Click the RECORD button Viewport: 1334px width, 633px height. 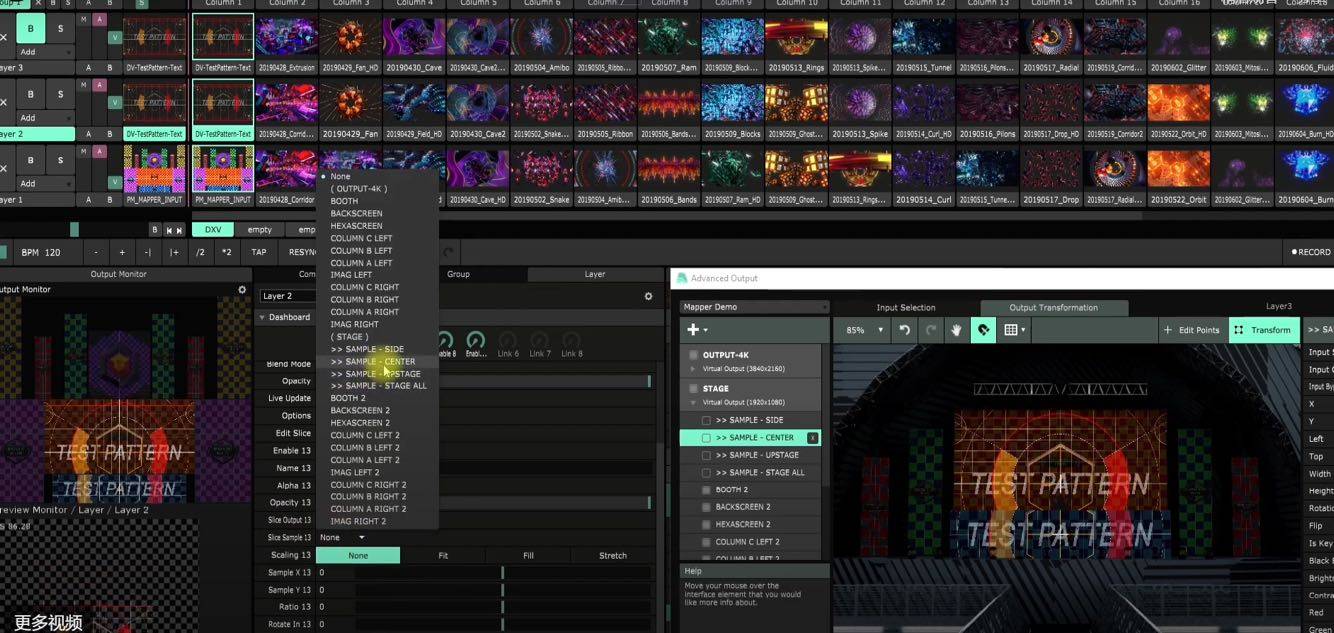tap(1311, 253)
